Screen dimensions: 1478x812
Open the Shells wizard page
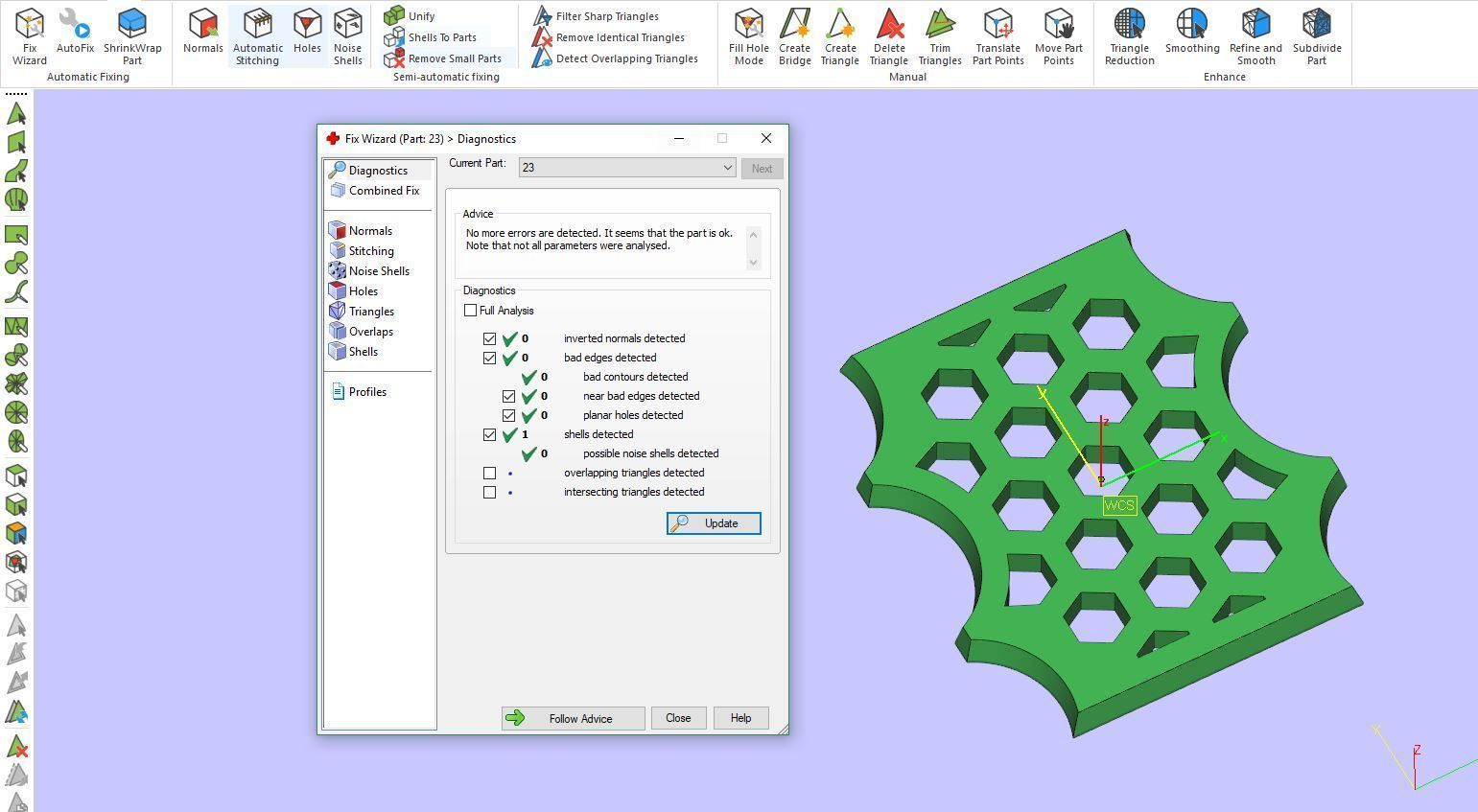[363, 352]
